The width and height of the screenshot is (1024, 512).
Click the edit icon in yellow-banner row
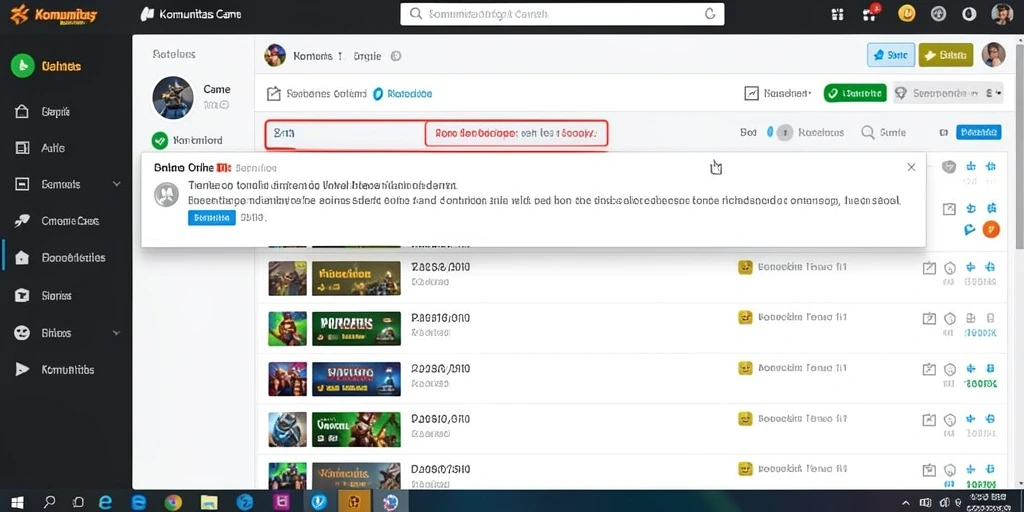(929, 268)
